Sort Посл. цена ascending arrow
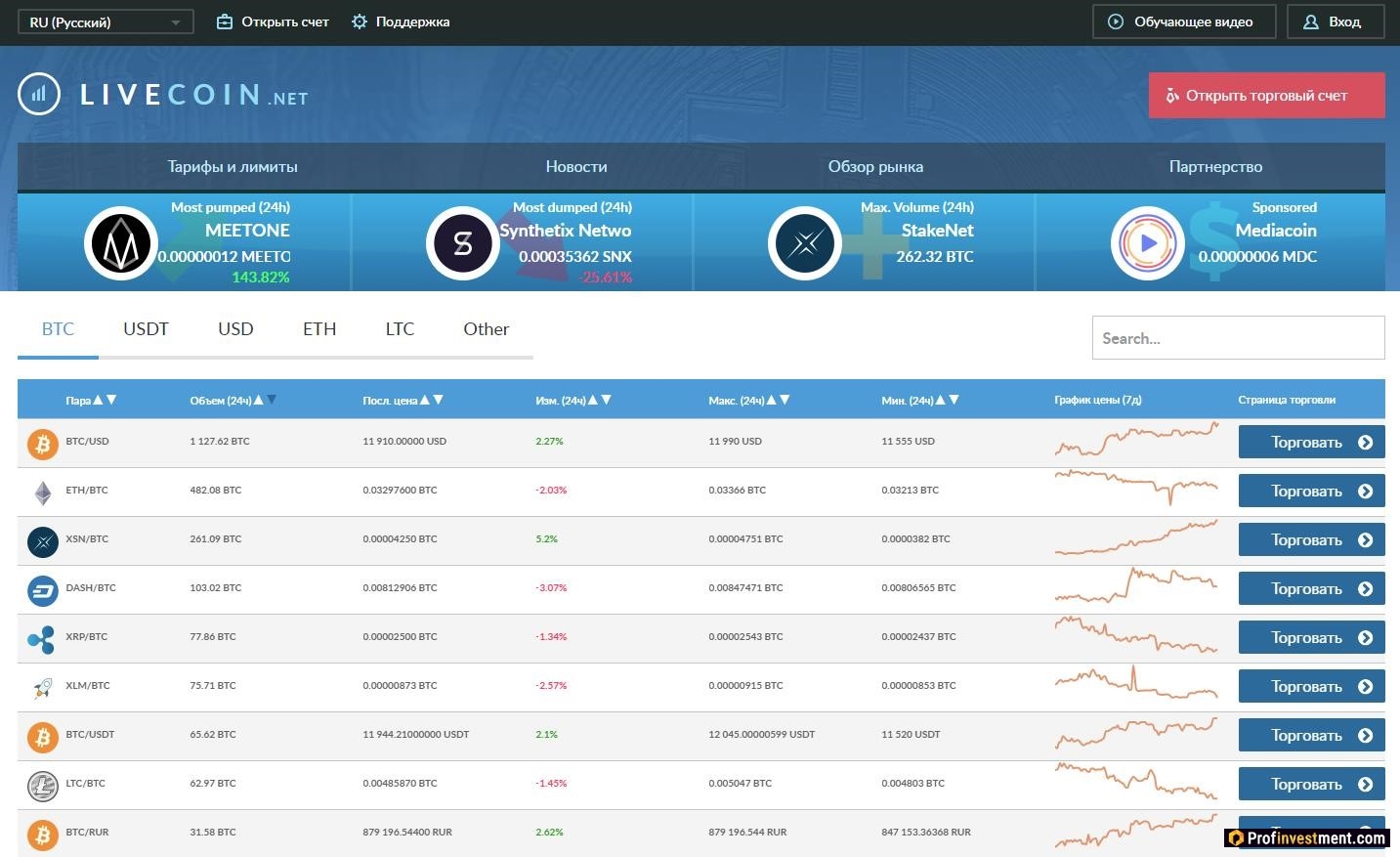Viewport: 1400px width, 857px height. click(x=424, y=400)
